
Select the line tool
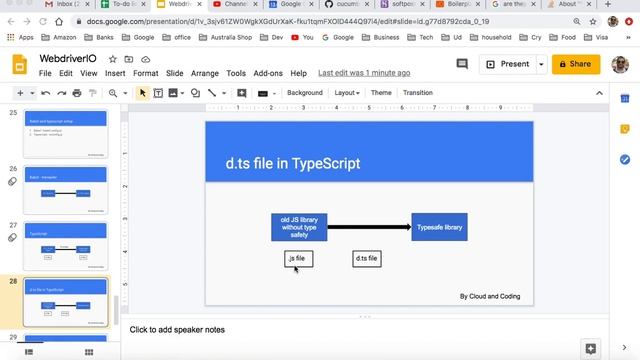pyautogui.click(x=211, y=93)
